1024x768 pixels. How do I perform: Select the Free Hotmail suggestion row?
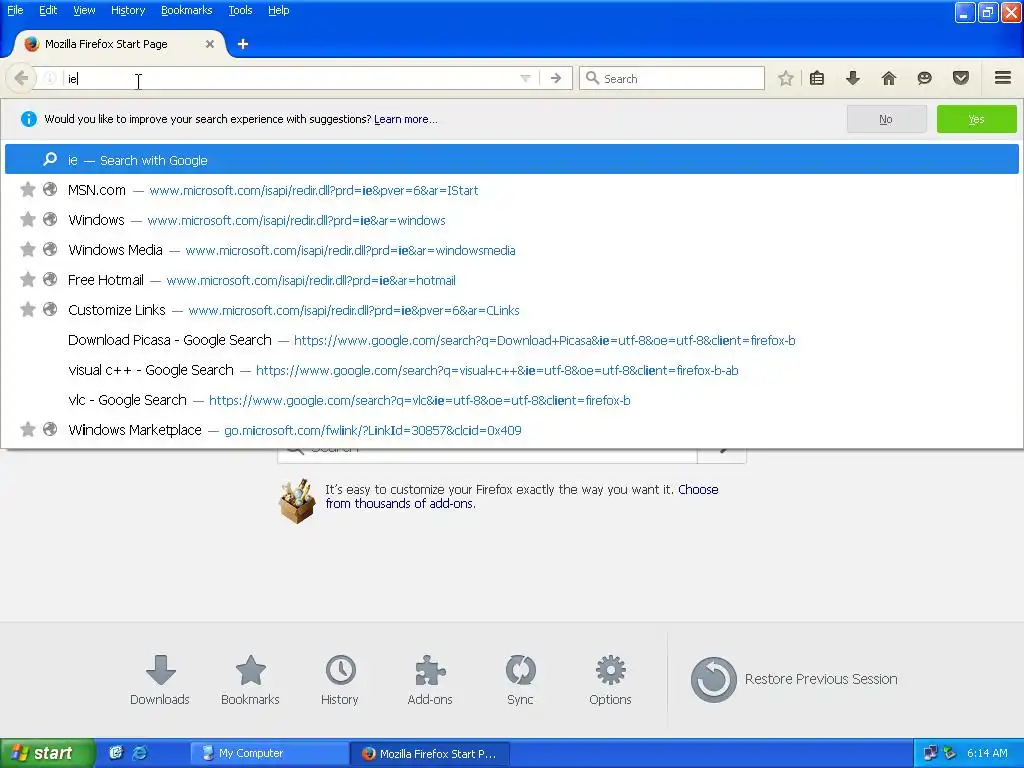(511, 280)
